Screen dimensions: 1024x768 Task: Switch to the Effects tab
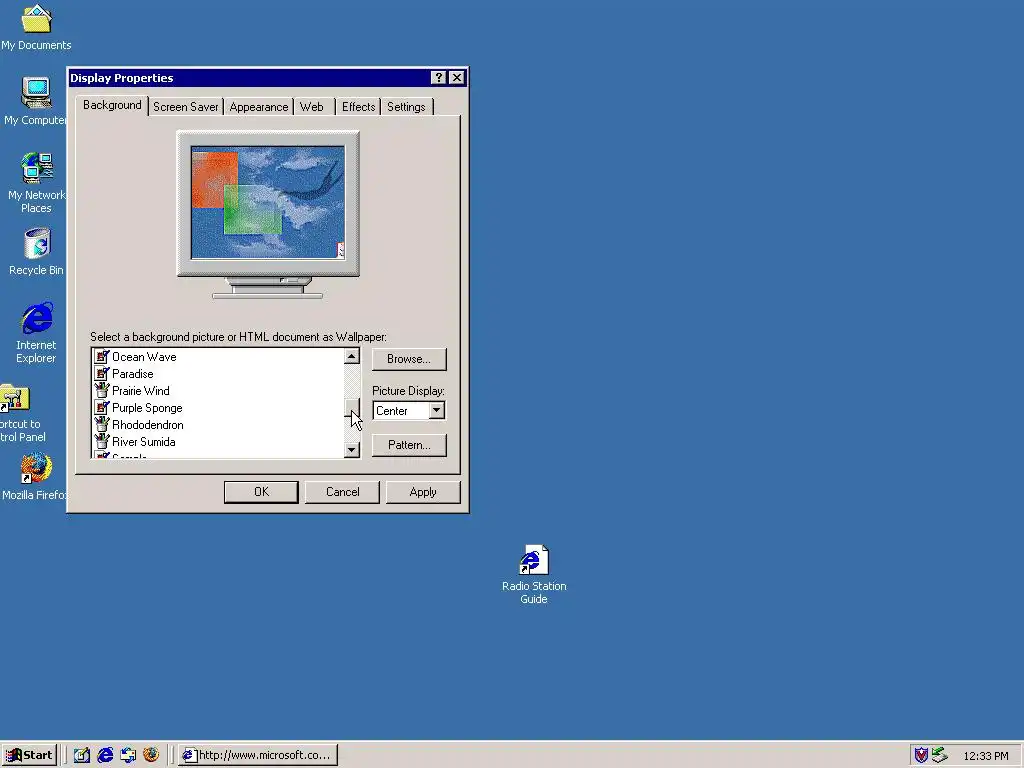(x=359, y=107)
